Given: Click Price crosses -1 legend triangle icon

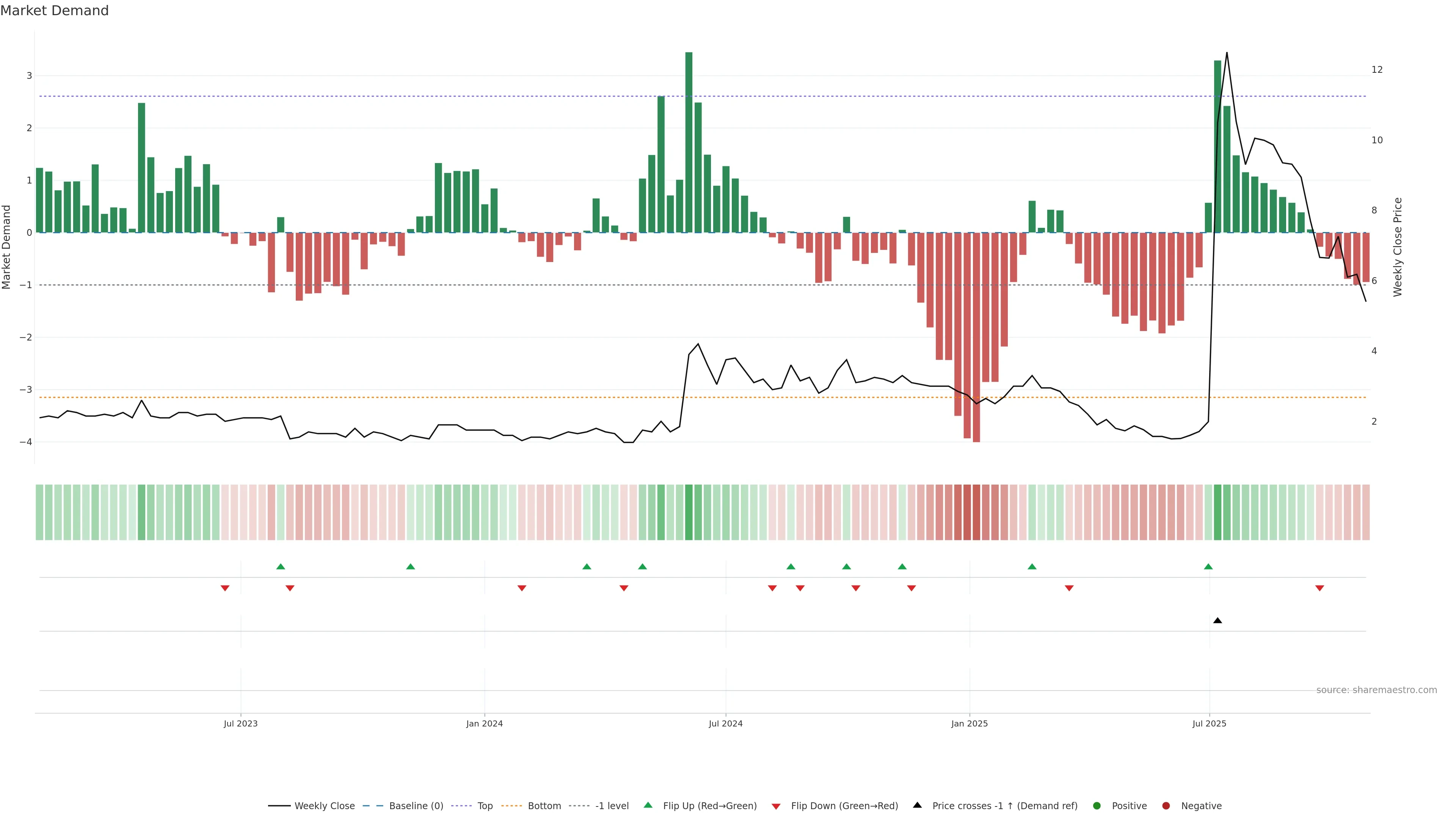Looking at the screenshot, I should pos(917,805).
